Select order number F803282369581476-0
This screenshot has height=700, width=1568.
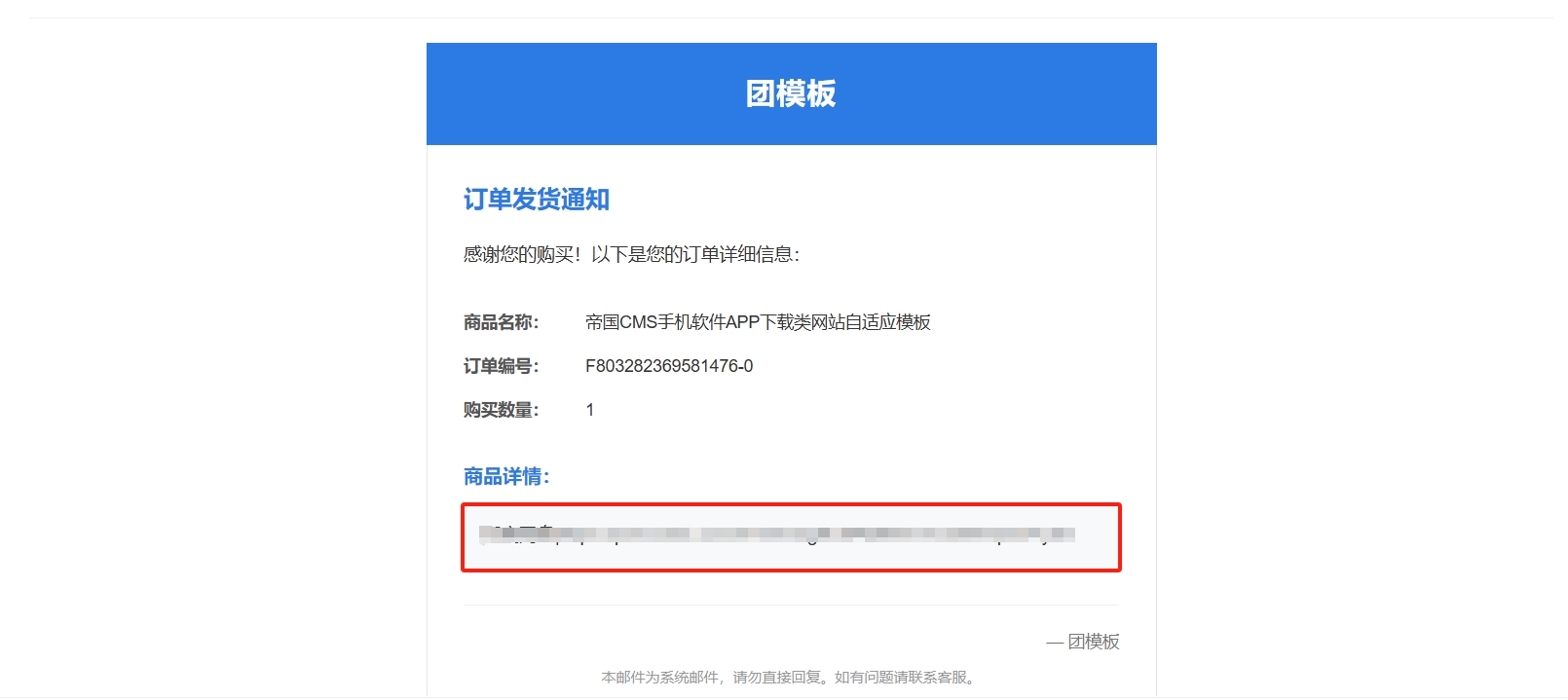(668, 366)
